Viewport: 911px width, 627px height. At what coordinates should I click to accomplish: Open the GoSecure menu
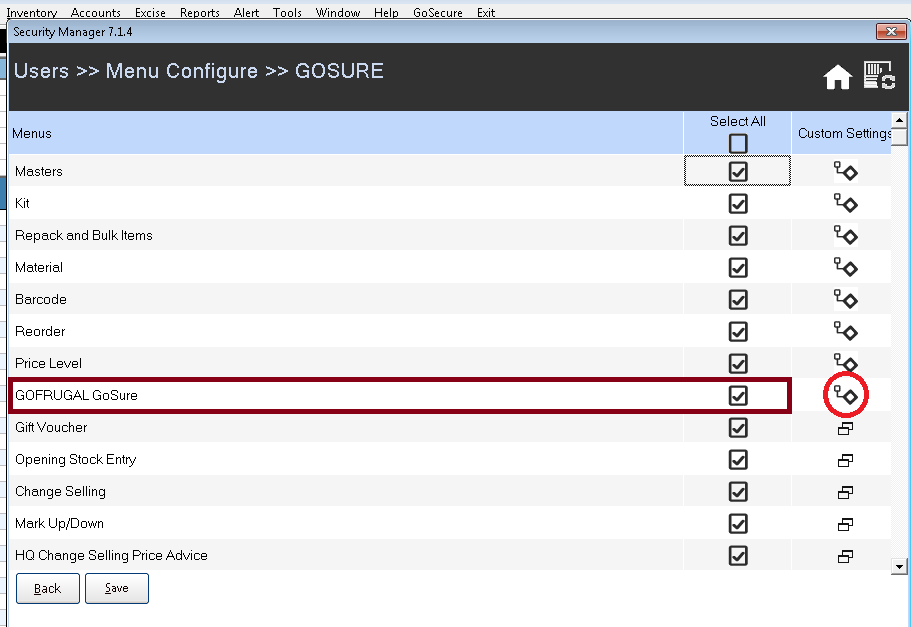point(437,12)
